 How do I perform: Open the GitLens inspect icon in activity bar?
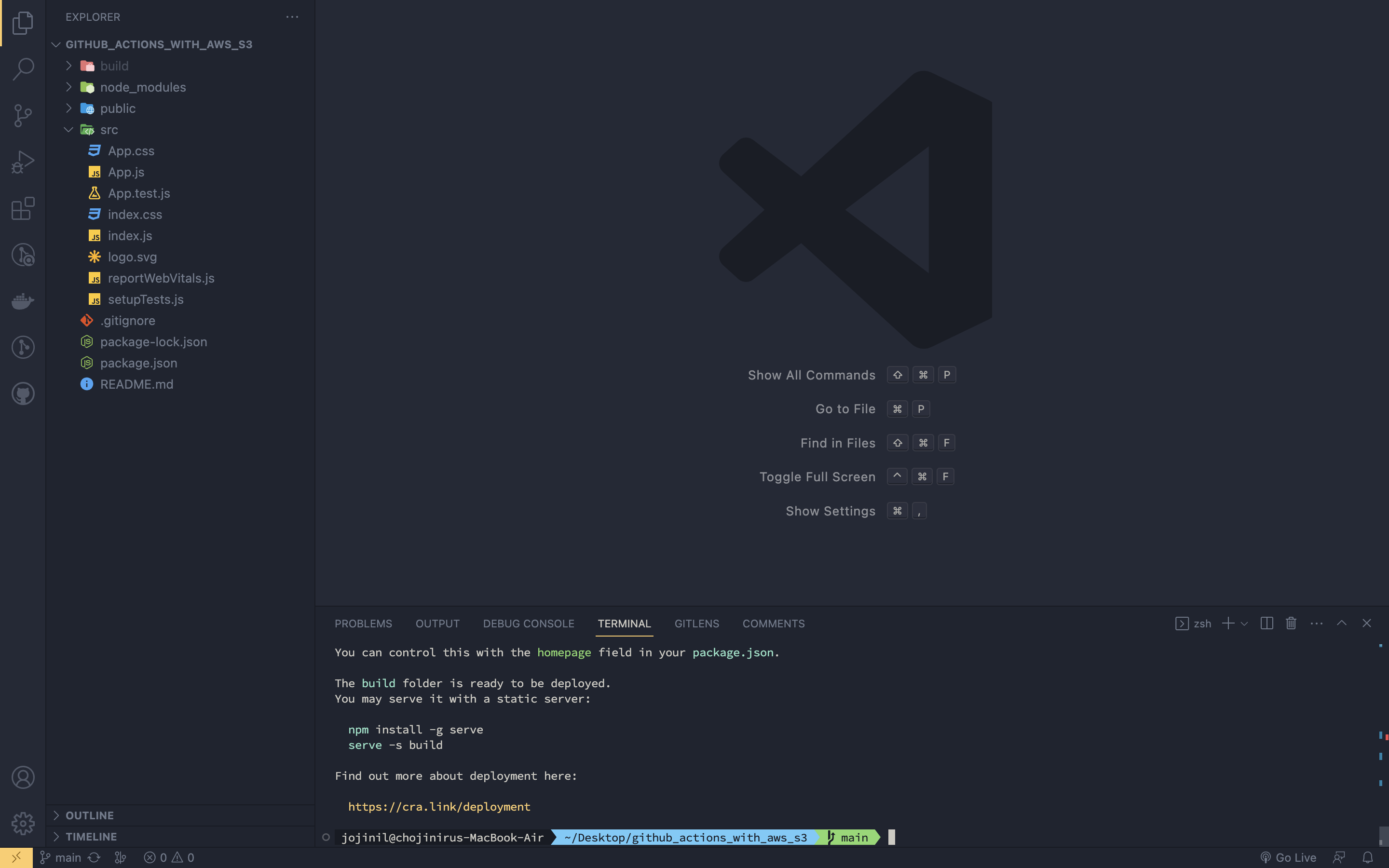point(23,255)
